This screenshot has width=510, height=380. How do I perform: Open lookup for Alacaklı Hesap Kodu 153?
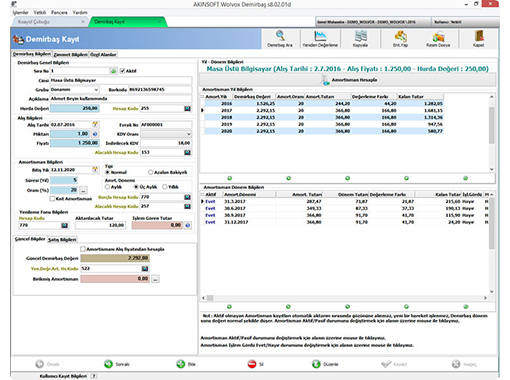(188, 152)
